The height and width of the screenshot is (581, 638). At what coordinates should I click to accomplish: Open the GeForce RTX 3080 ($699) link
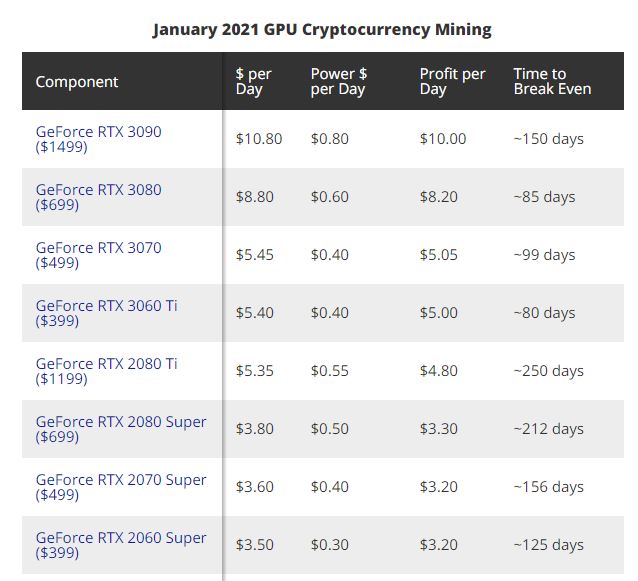coord(98,197)
